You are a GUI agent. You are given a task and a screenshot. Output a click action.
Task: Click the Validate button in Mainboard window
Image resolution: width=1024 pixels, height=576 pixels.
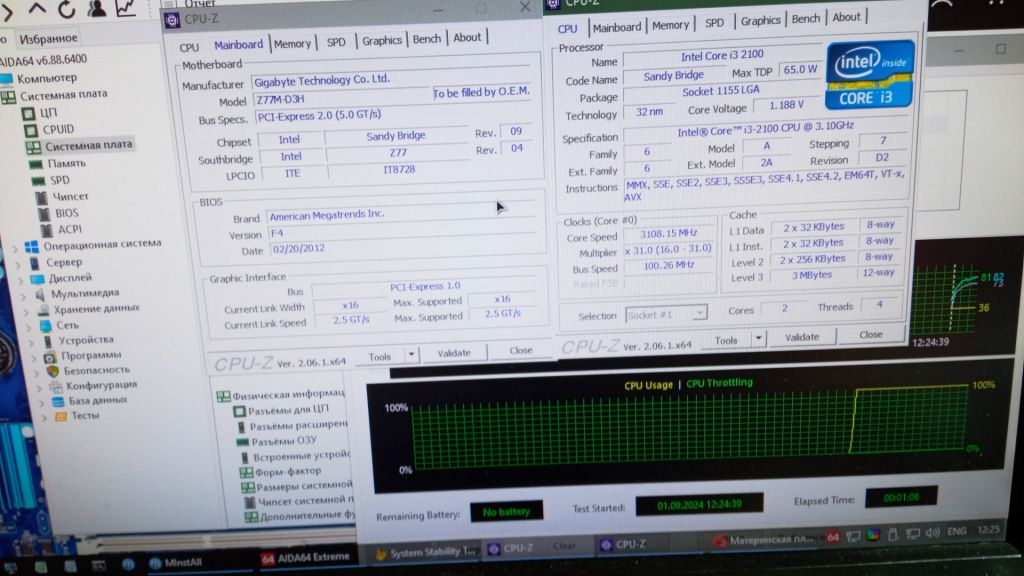point(454,353)
